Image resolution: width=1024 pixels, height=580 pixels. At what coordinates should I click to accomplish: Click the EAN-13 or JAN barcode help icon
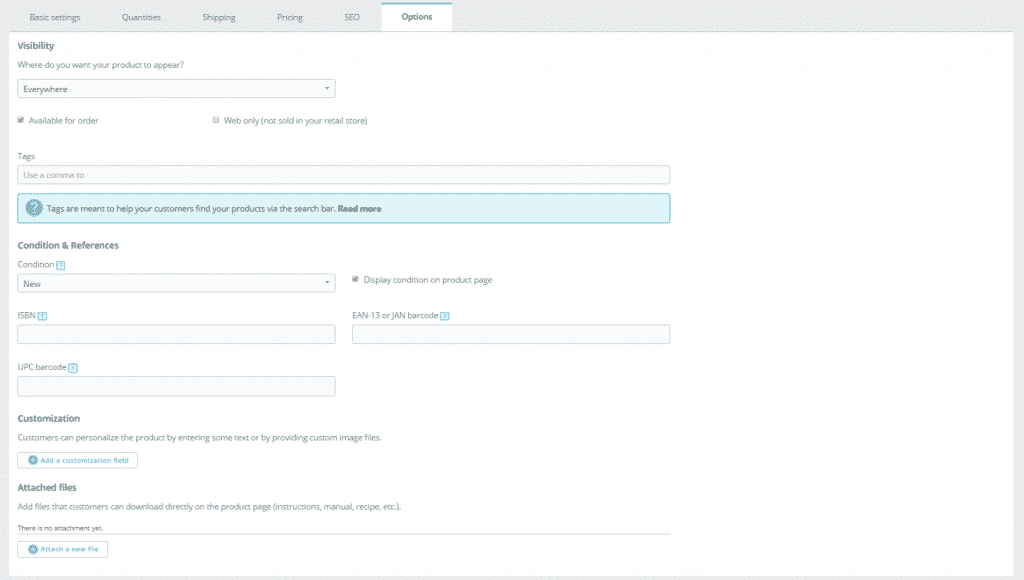coord(443,315)
